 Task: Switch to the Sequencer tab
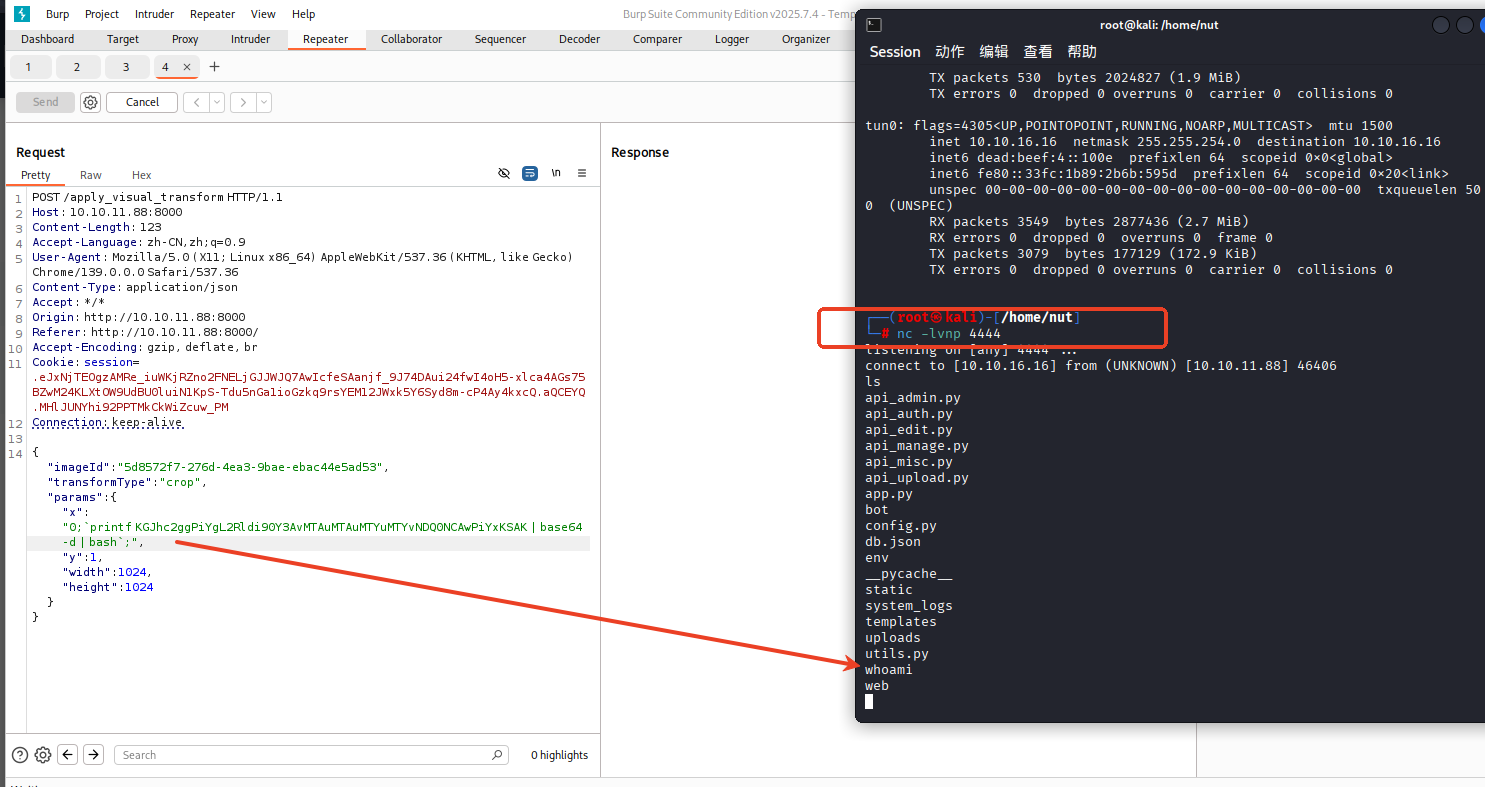[x=500, y=39]
